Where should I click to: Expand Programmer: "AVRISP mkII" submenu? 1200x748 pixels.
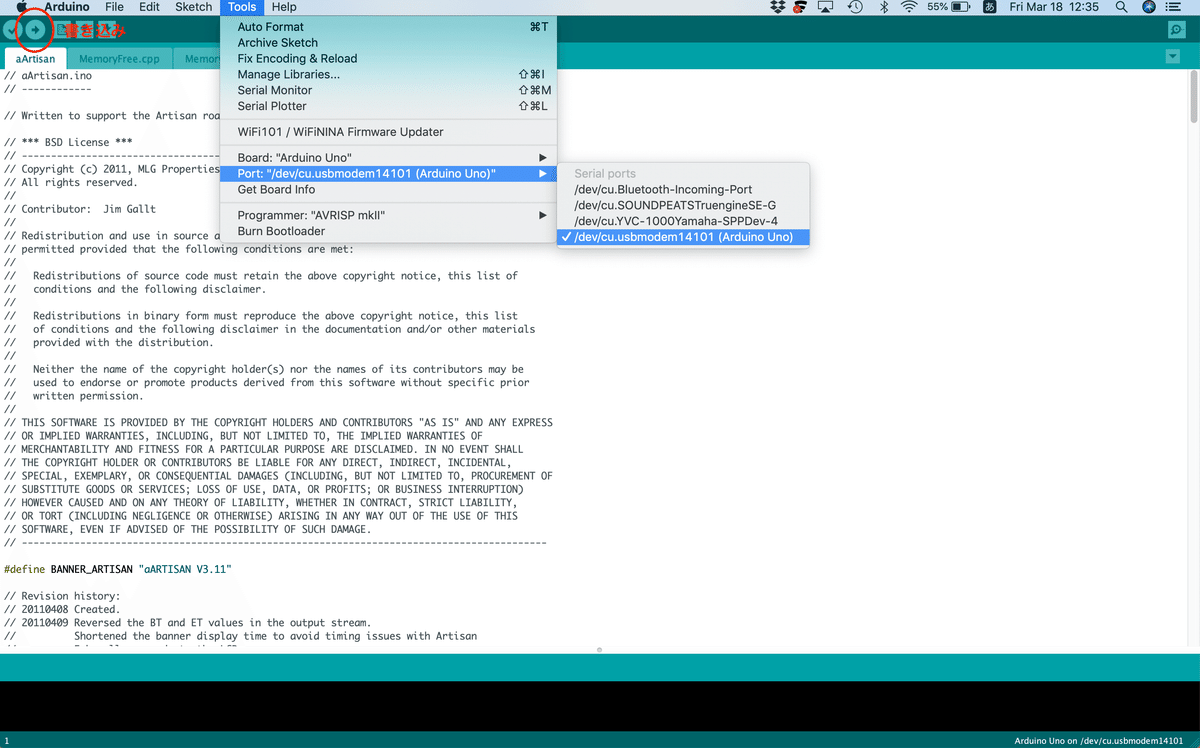[389, 215]
